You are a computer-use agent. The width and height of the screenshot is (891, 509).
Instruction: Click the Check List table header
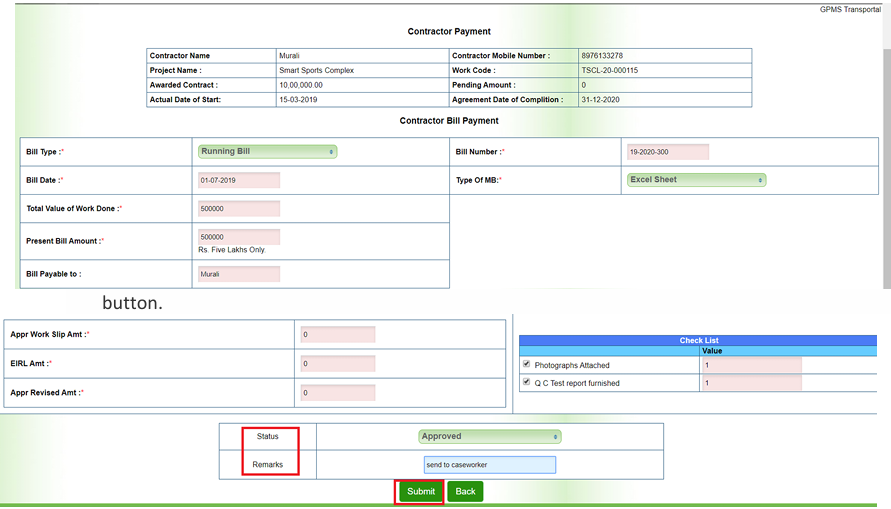click(698, 341)
